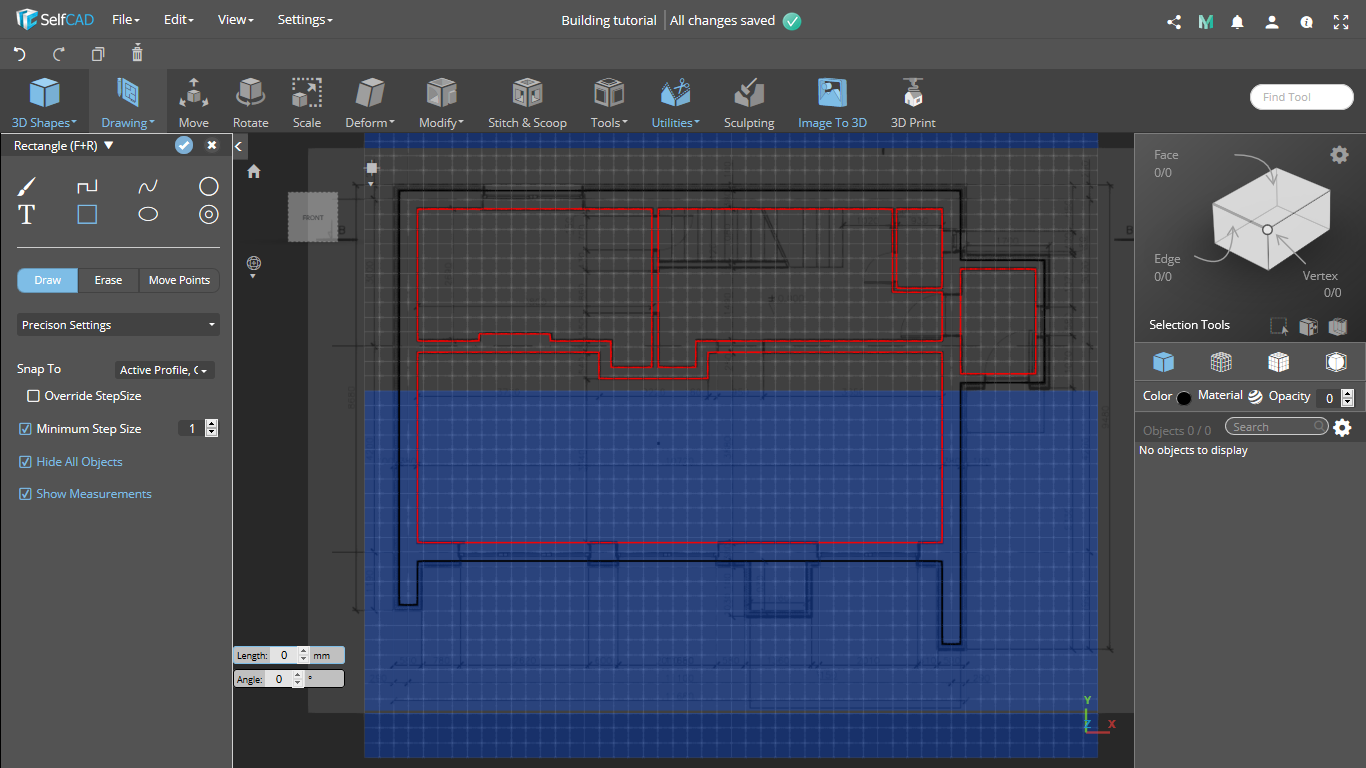This screenshot has height=768, width=1366.
Task: Select the ellipse drawing tool
Action: [x=148, y=214]
